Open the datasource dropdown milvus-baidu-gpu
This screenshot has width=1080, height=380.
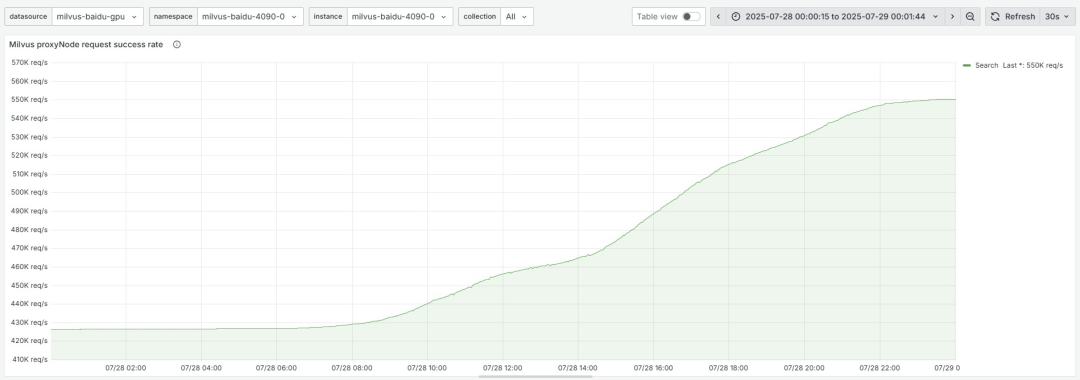[98, 17]
